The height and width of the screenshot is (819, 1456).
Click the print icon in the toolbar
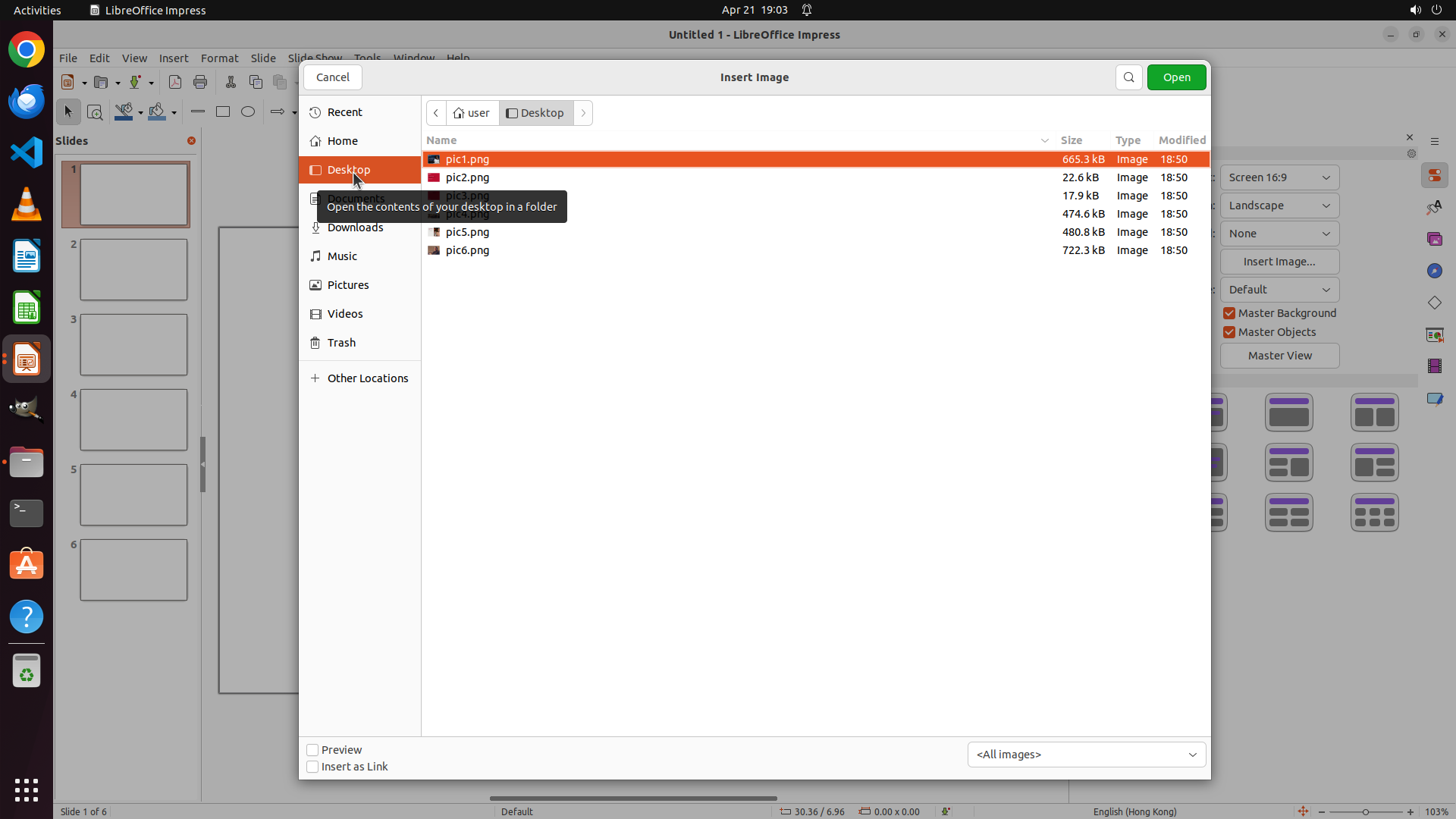point(200,82)
